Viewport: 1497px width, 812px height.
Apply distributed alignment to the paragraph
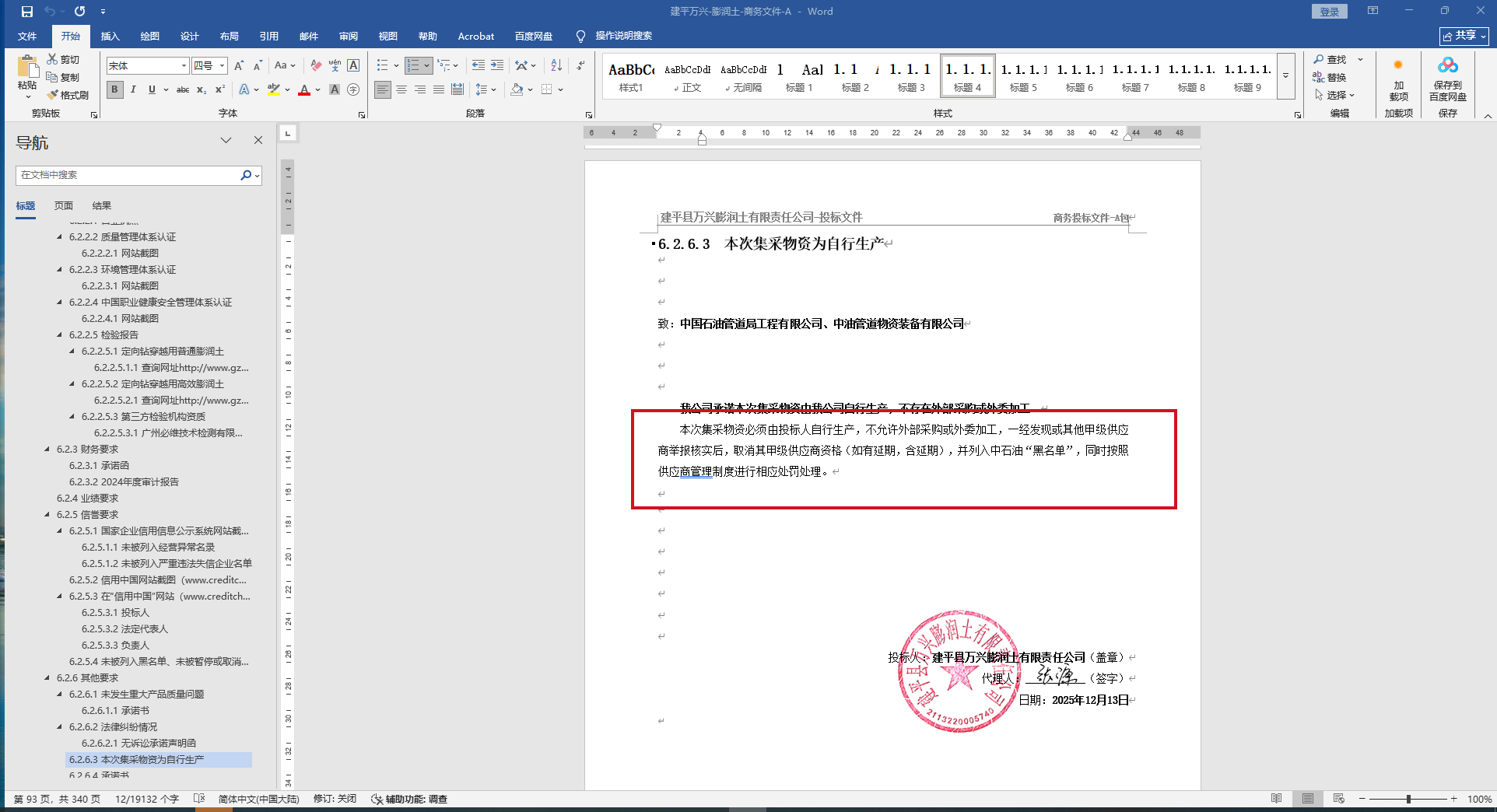tap(458, 89)
